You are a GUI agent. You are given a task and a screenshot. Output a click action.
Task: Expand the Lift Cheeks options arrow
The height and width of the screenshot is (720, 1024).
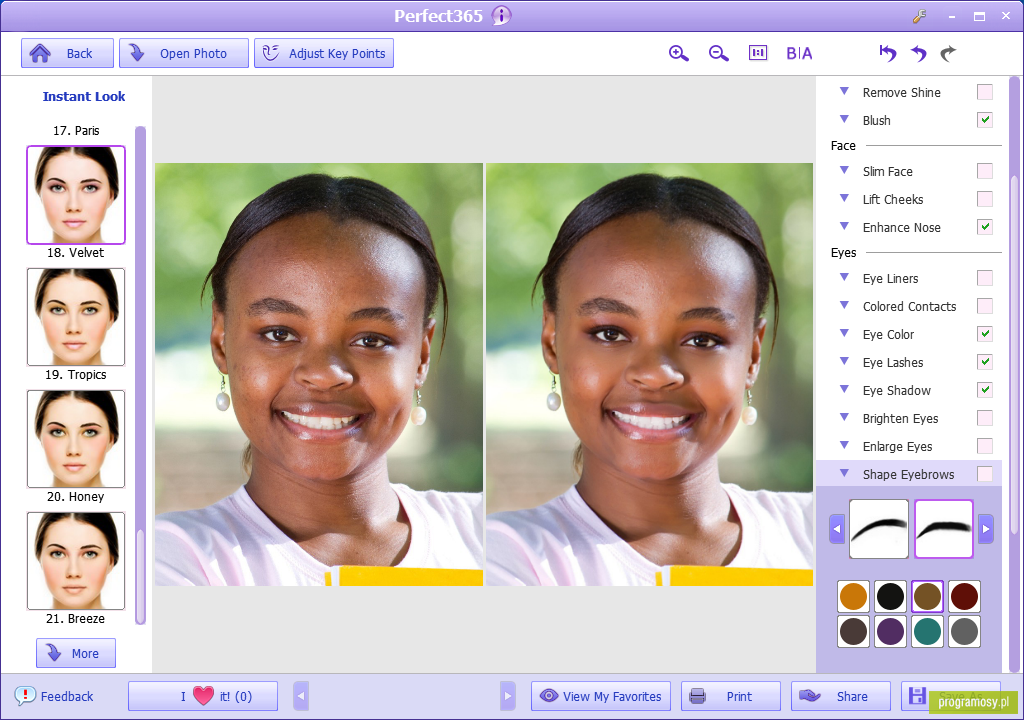(x=844, y=199)
